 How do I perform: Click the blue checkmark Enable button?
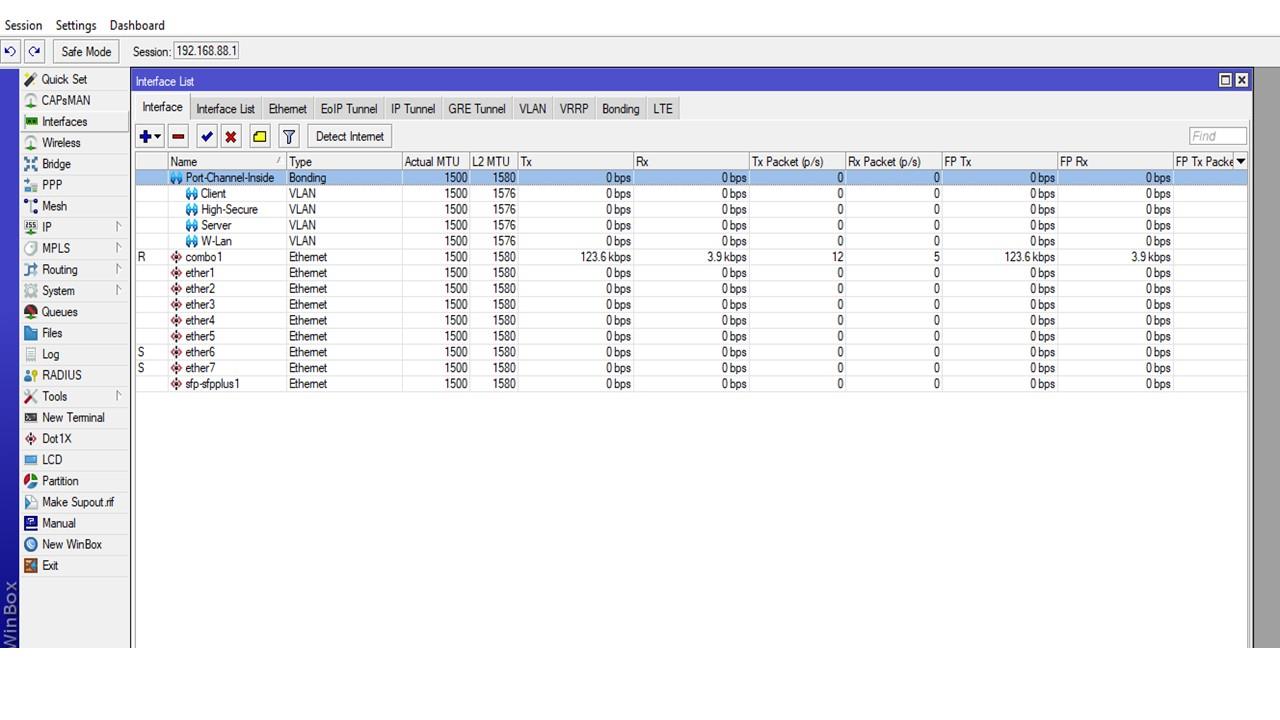207,137
